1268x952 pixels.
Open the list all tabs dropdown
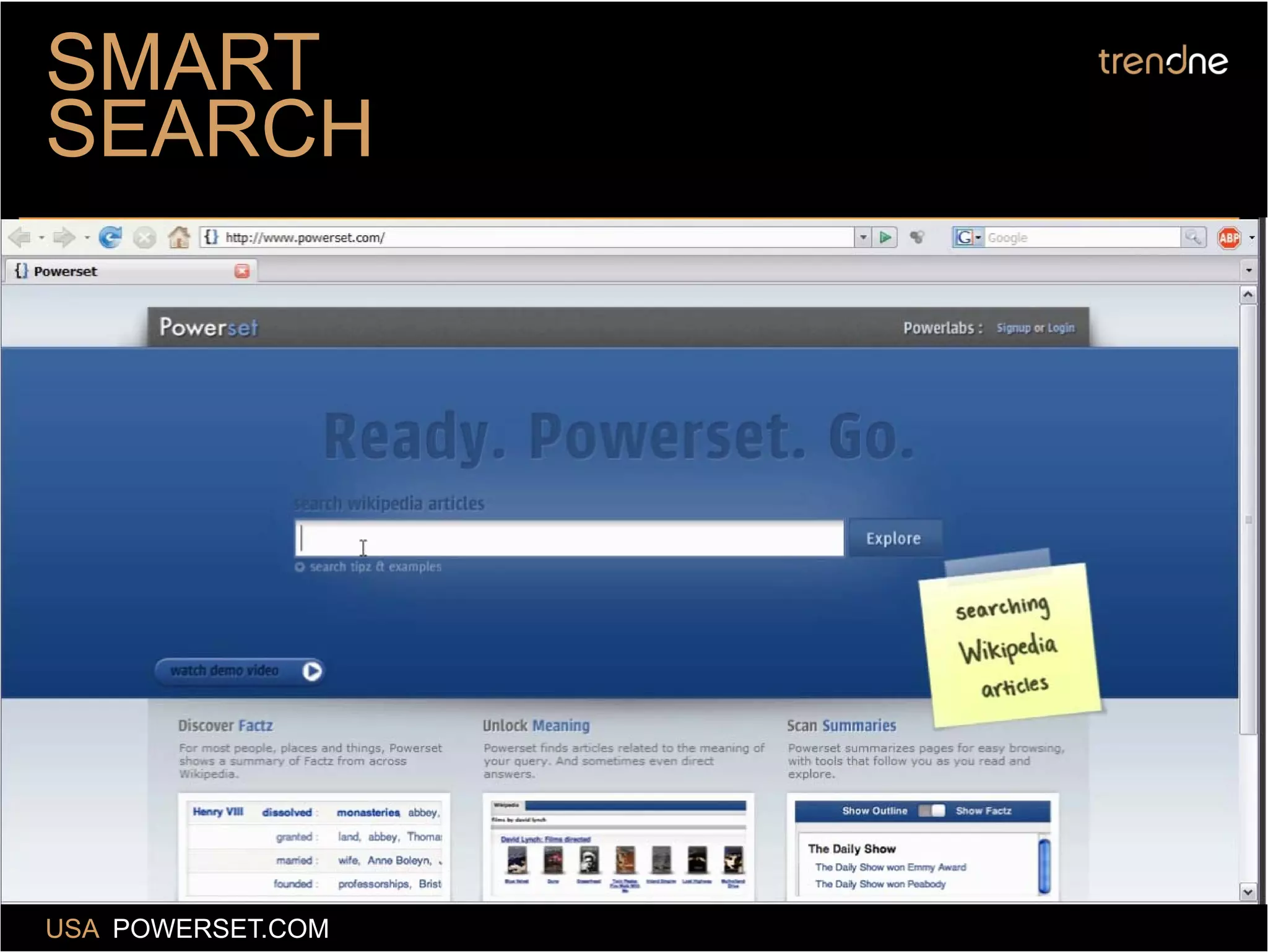click(x=1248, y=270)
